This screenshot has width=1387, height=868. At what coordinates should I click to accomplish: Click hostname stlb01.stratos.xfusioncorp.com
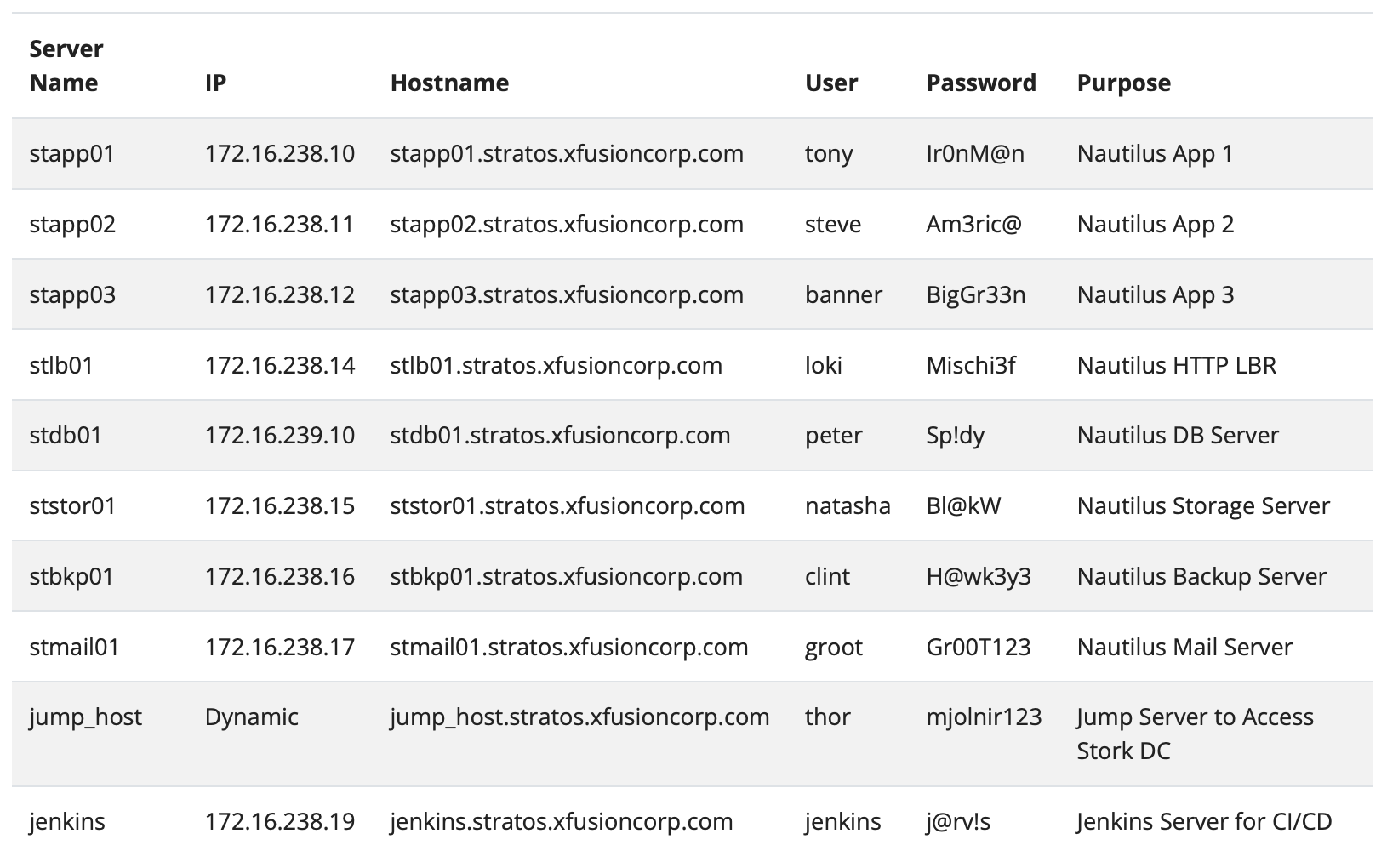[x=556, y=366]
